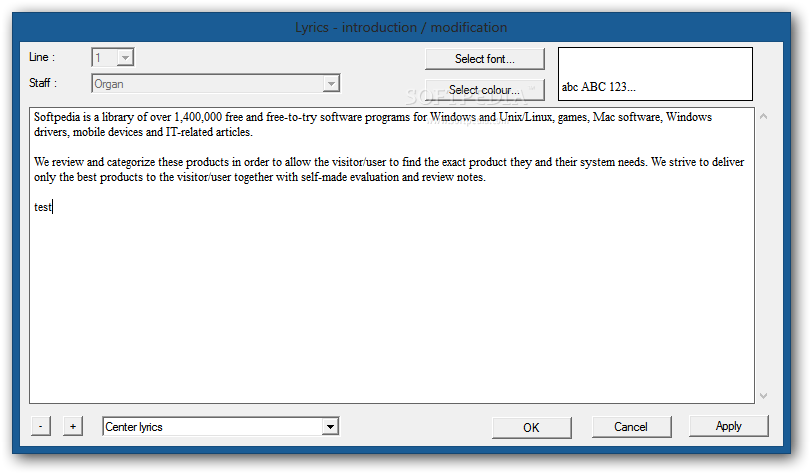Click the 'Line :' label
The width and height of the screenshot is (811, 474).
(42, 57)
